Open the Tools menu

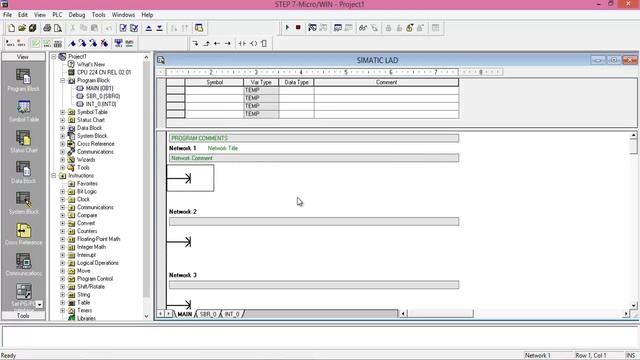[x=98, y=15]
